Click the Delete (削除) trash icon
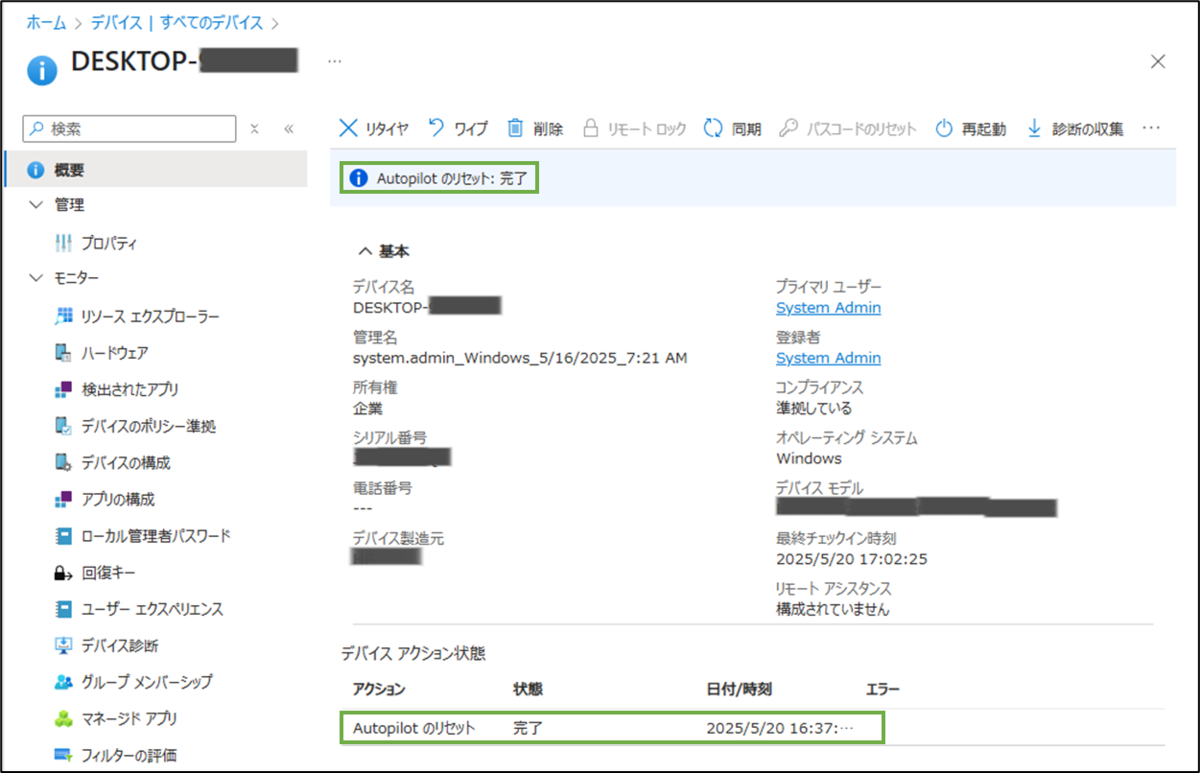This screenshot has width=1200, height=773. tap(515, 128)
